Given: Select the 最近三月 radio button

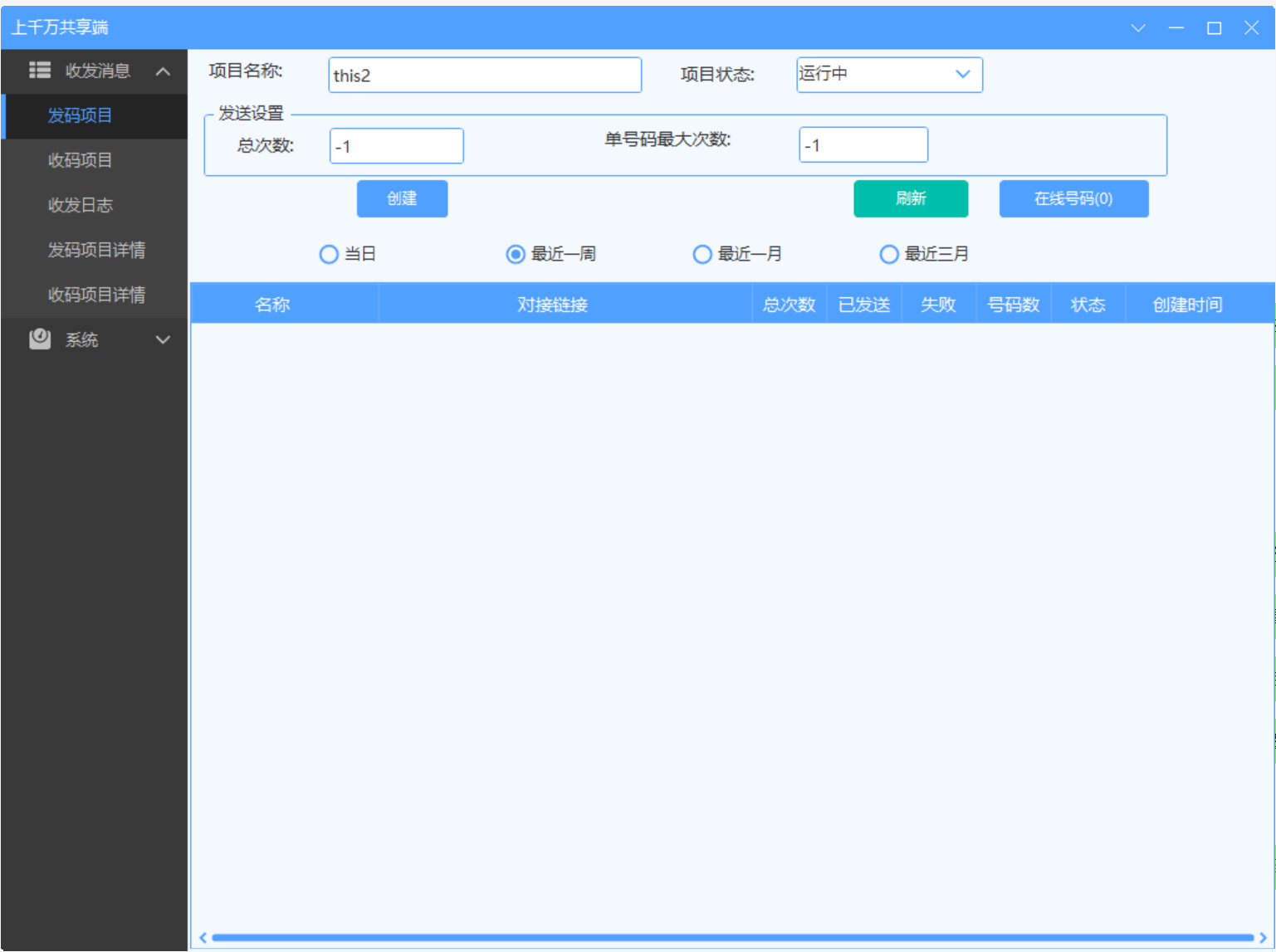Looking at the screenshot, I should (889, 254).
